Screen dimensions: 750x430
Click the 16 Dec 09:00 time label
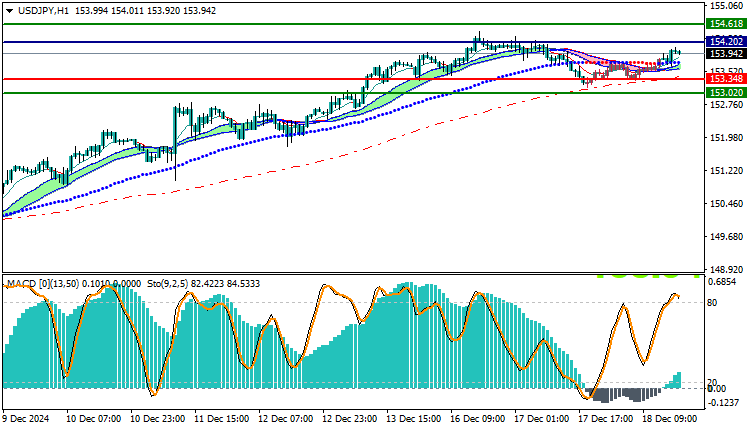478,419
